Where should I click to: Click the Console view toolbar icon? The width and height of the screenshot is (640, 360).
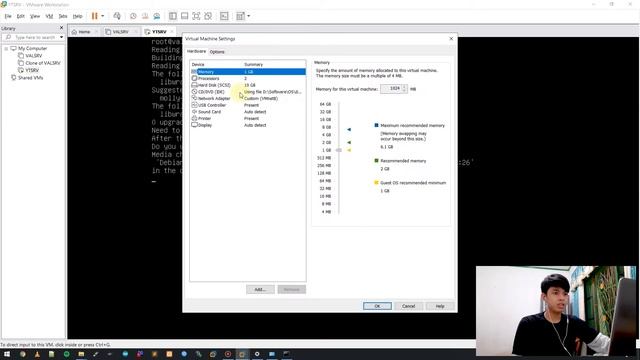tap(224, 16)
